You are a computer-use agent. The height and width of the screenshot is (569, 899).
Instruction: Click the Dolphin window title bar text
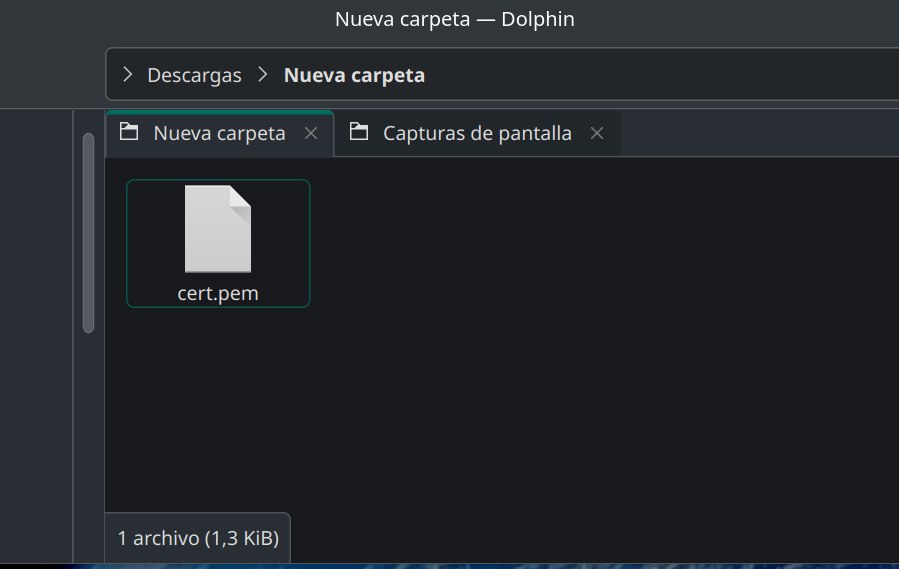(454, 19)
